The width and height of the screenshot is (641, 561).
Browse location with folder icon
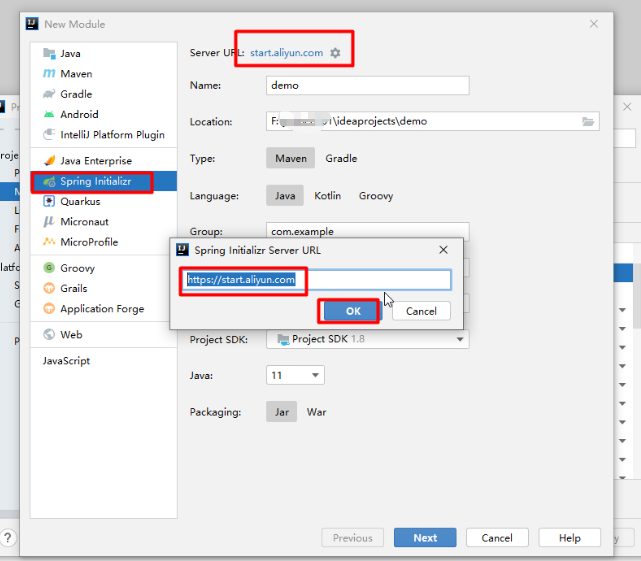click(588, 121)
